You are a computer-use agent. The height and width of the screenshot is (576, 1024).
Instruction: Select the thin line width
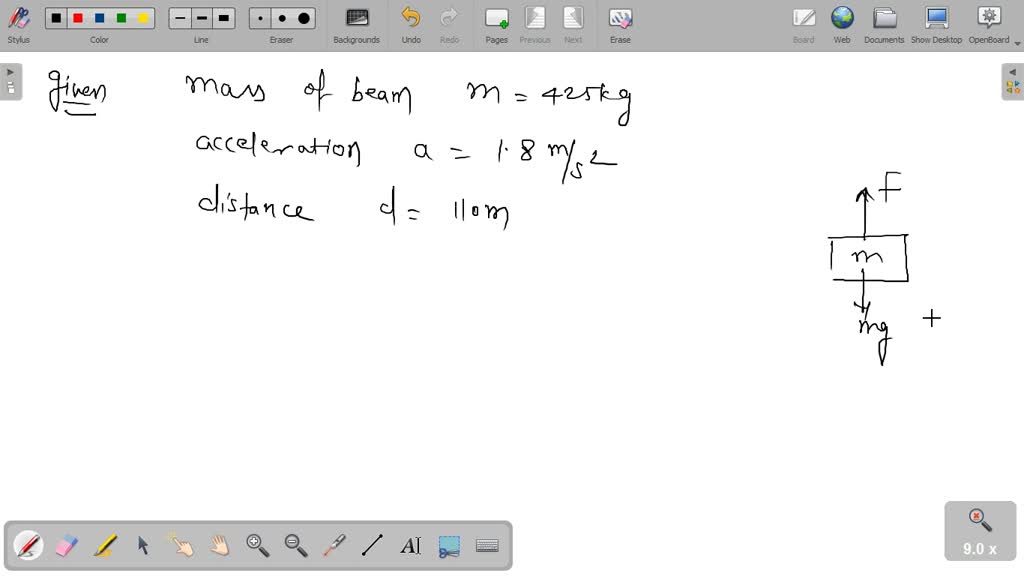tap(180, 18)
